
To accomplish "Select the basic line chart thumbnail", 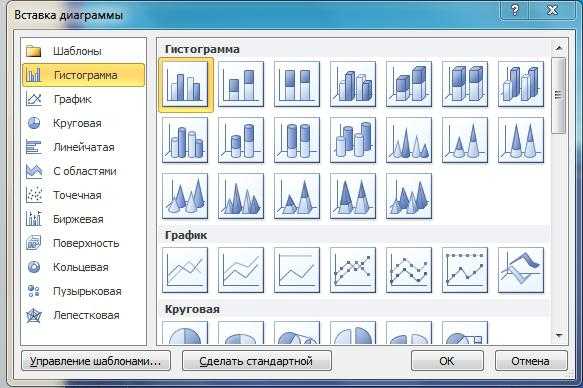I will [x=185, y=270].
